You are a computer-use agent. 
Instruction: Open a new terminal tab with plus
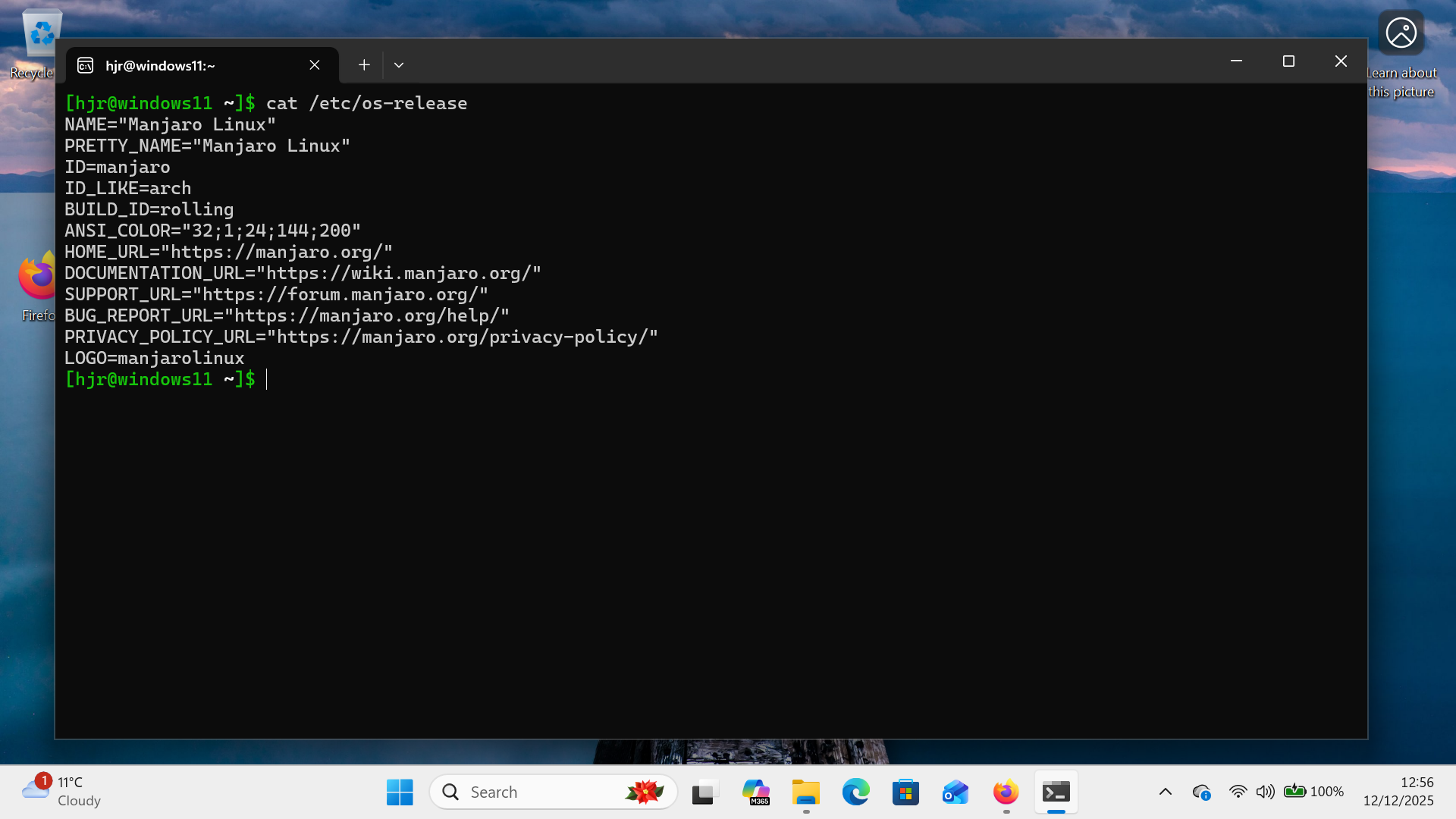(x=364, y=65)
